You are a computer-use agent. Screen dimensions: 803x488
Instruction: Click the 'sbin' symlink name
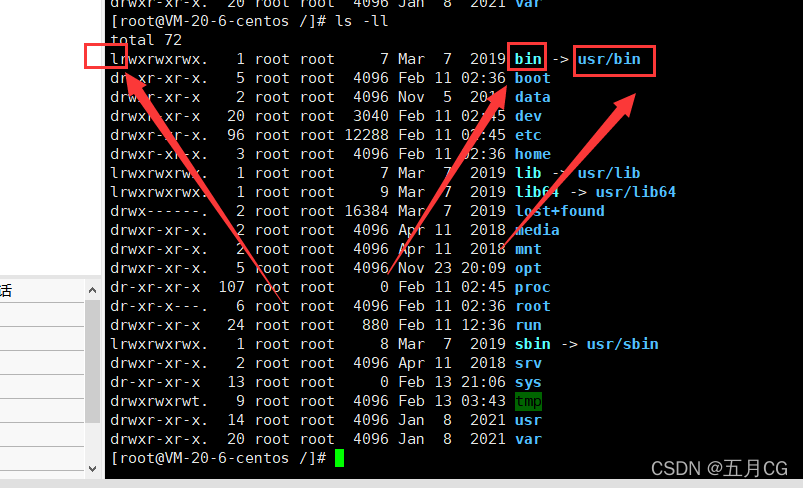[533, 344]
